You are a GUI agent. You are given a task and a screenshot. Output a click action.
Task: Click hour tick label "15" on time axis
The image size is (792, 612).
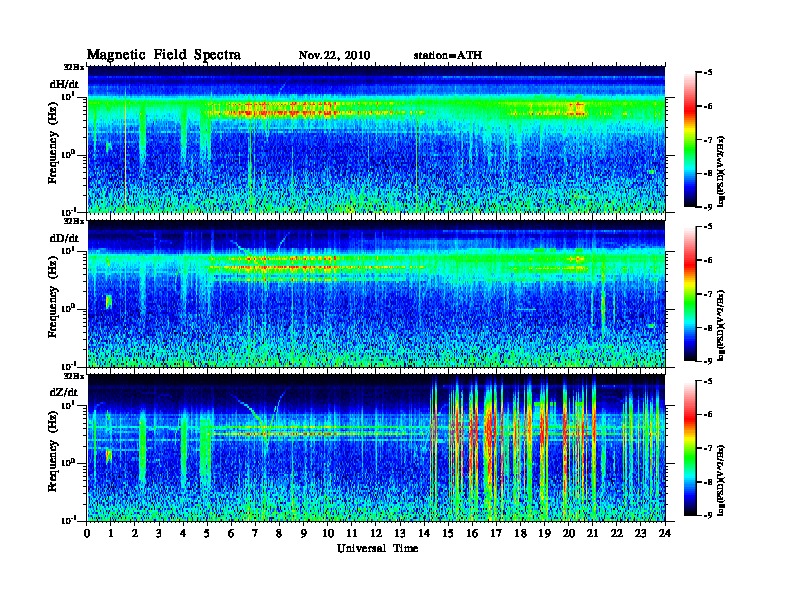click(x=448, y=533)
